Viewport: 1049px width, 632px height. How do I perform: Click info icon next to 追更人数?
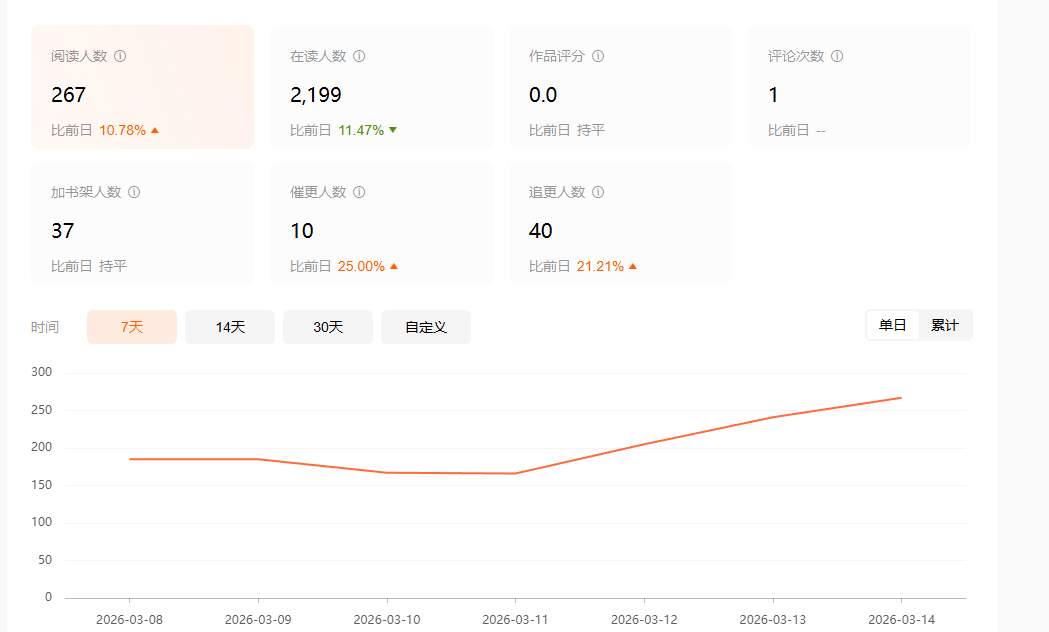coord(598,192)
